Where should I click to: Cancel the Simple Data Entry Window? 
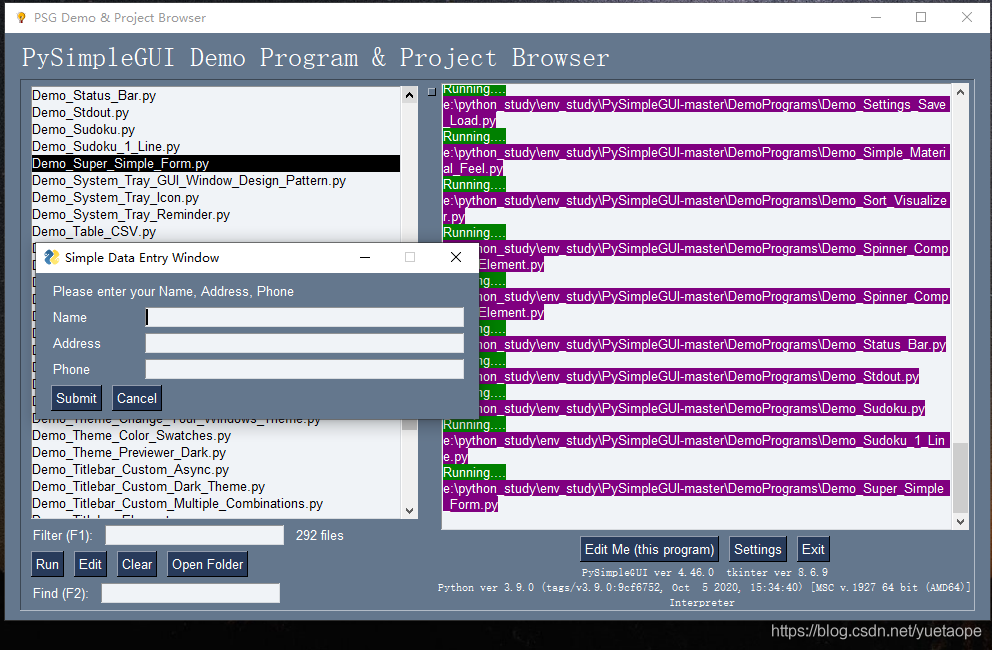pyautogui.click(x=137, y=398)
